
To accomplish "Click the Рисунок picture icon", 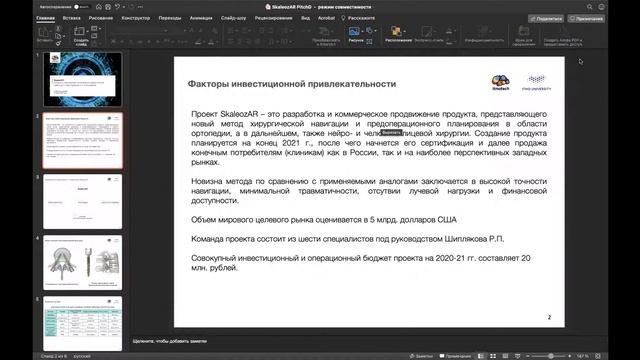I will pyautogui.click(x=354, y=31).
